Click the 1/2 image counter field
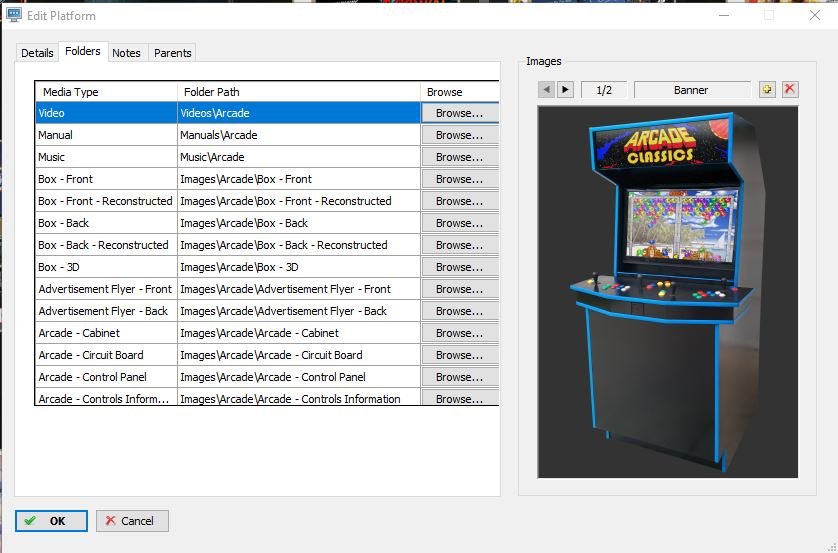838x553 pixels. coord(604,90)
